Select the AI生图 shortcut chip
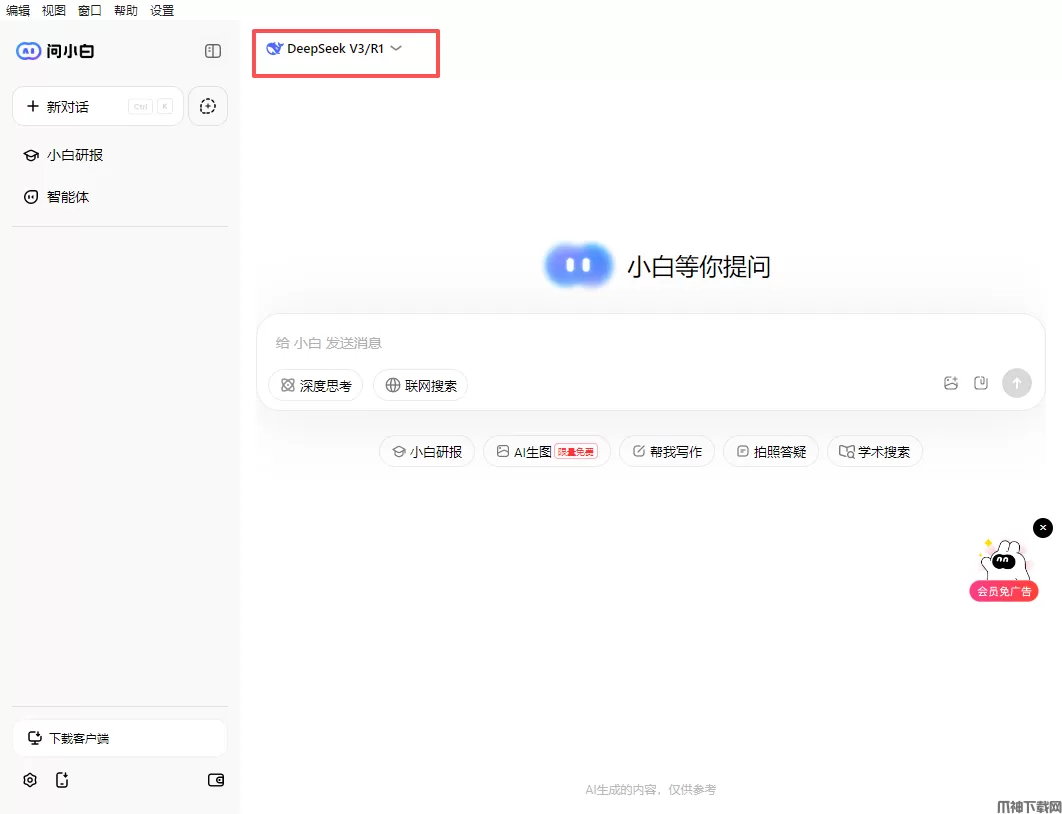This screenshot has height=814, width=1062. click(x=547, y=452)
